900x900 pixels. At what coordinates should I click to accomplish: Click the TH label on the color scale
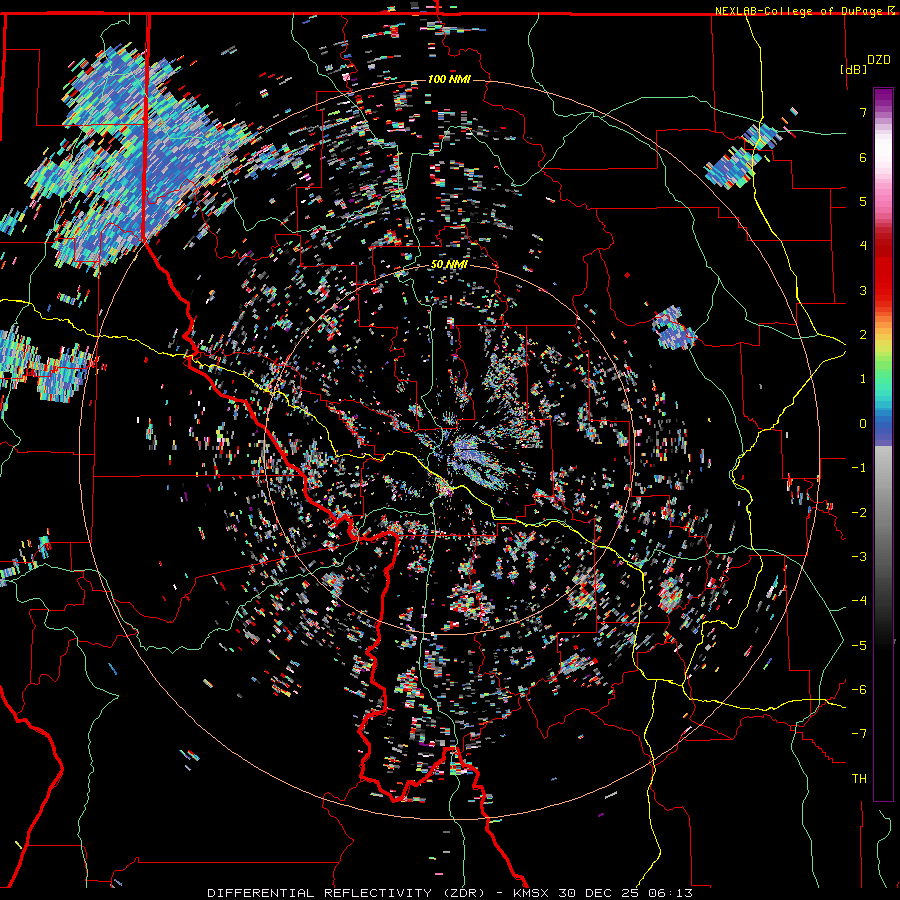pos(859,779)
